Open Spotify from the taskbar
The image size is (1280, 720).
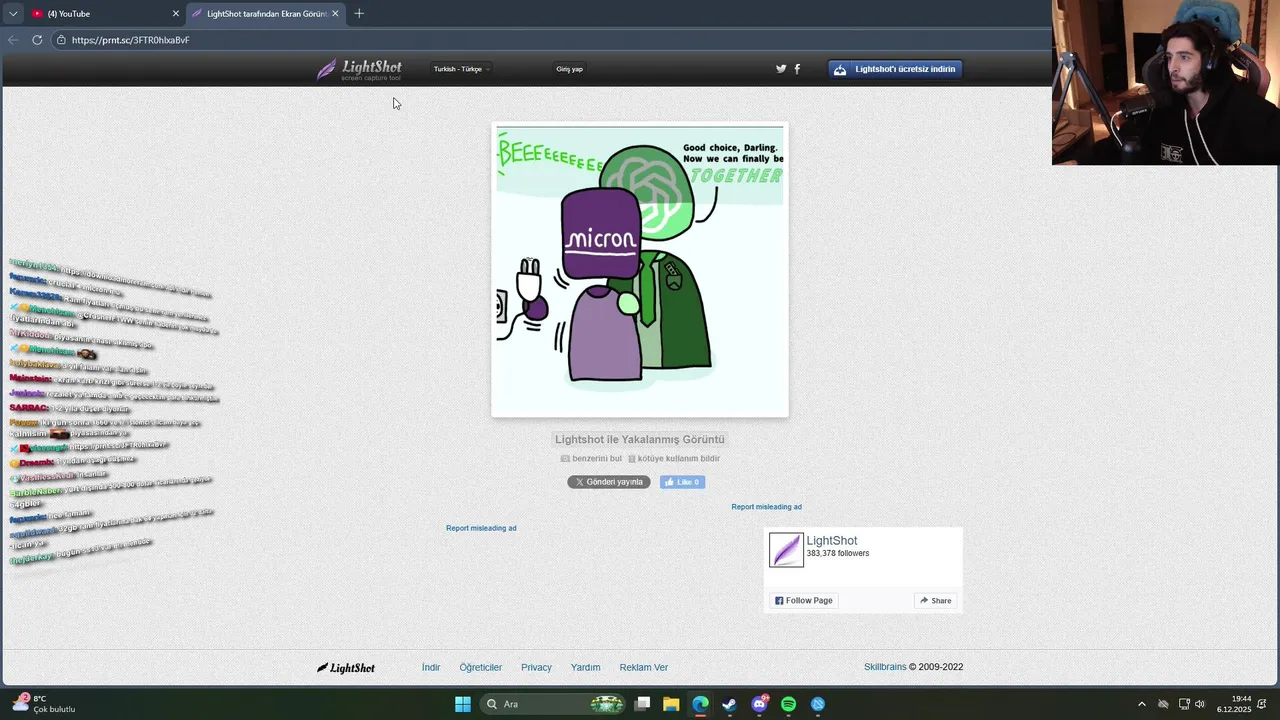tap(788, 704)
